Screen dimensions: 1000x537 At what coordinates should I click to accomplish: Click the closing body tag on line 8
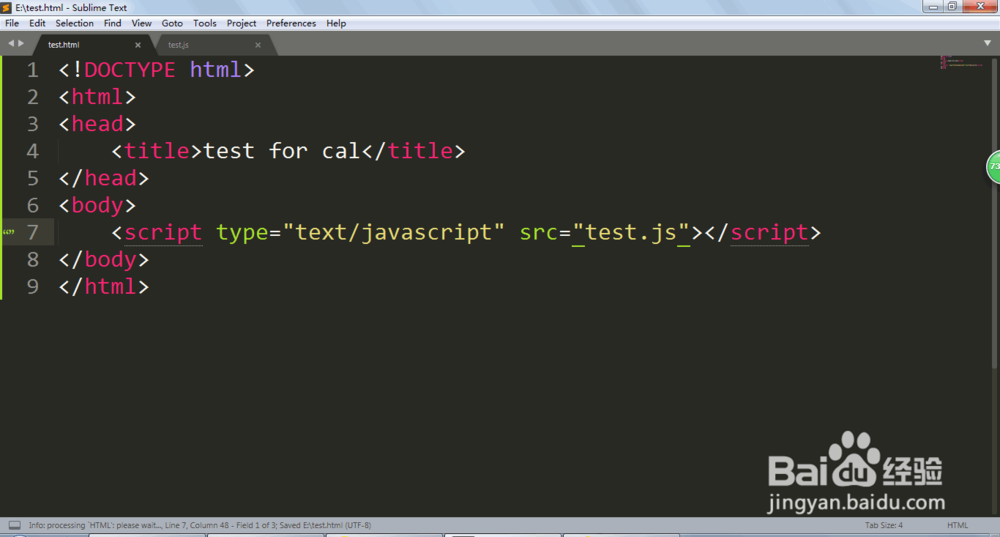(103, 260)
